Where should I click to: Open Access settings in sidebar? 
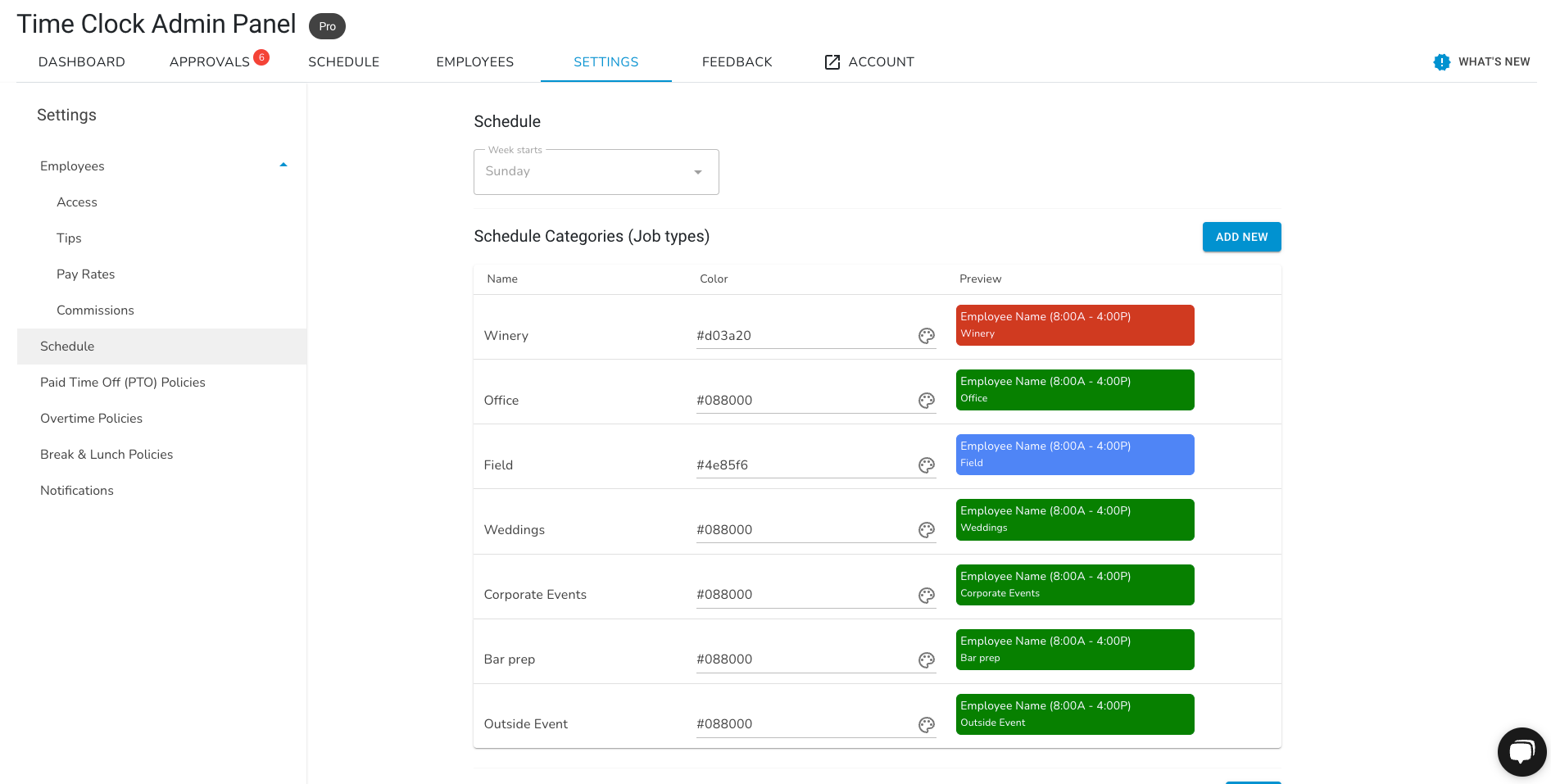(77, 202)
